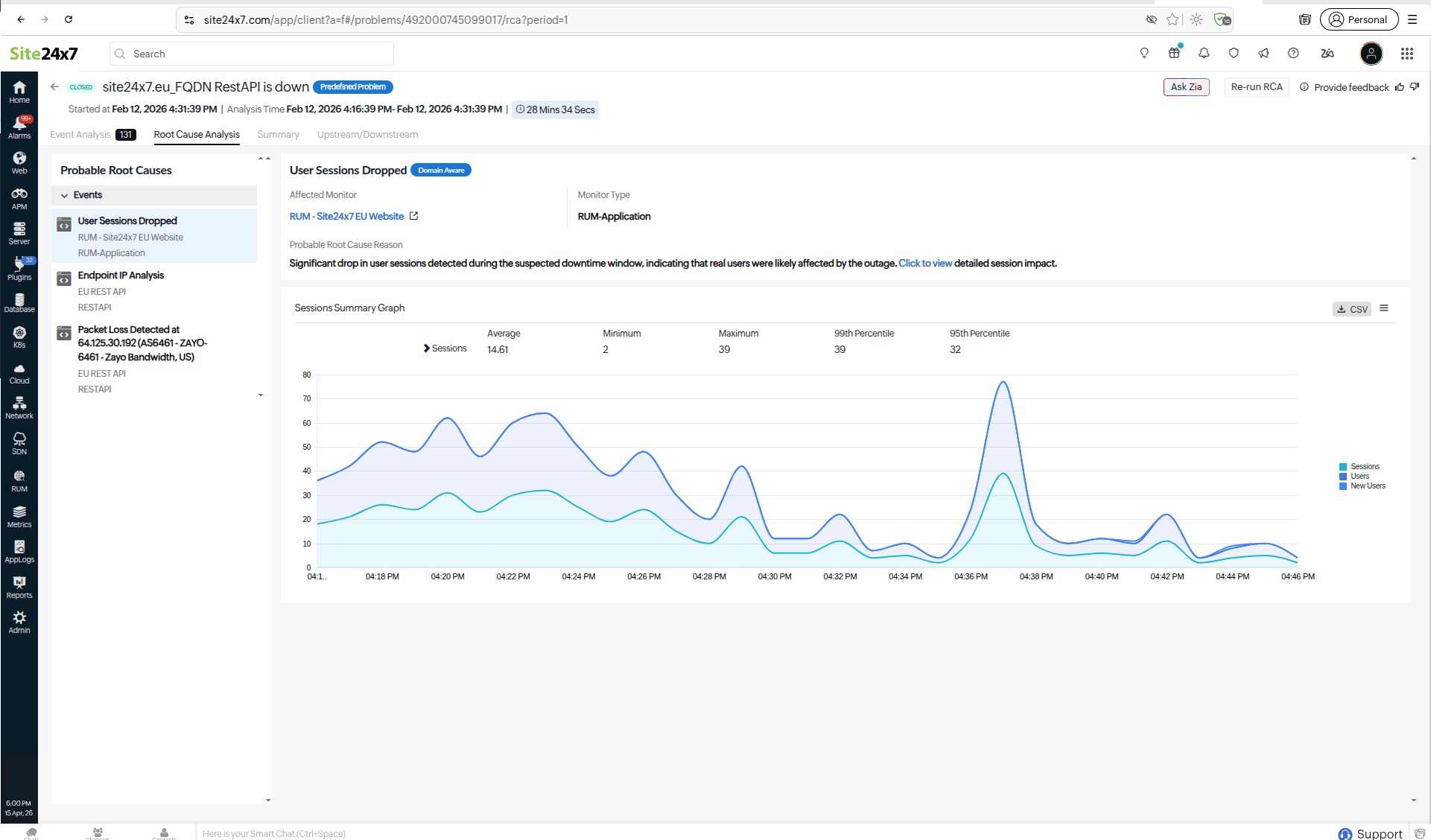Click the lightbulb tips icon in header
The height and width of the screenshot is (840, 1431).
coord(1144,53)
